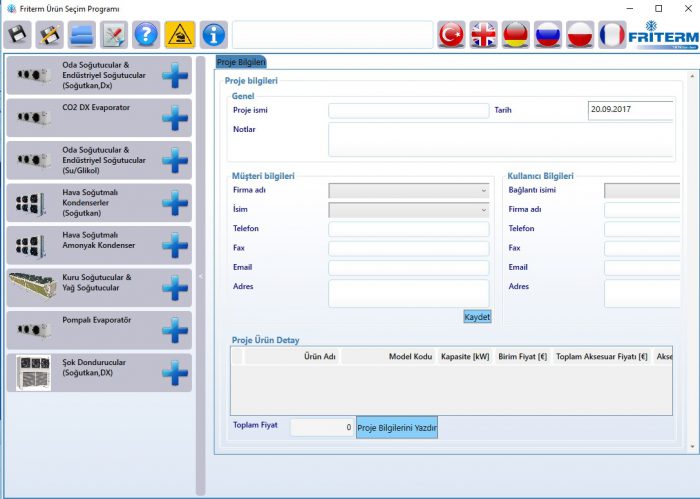The width and height of the screenshot is (700, 499).
Task: Select the German flag language icon
Action: 516,34
